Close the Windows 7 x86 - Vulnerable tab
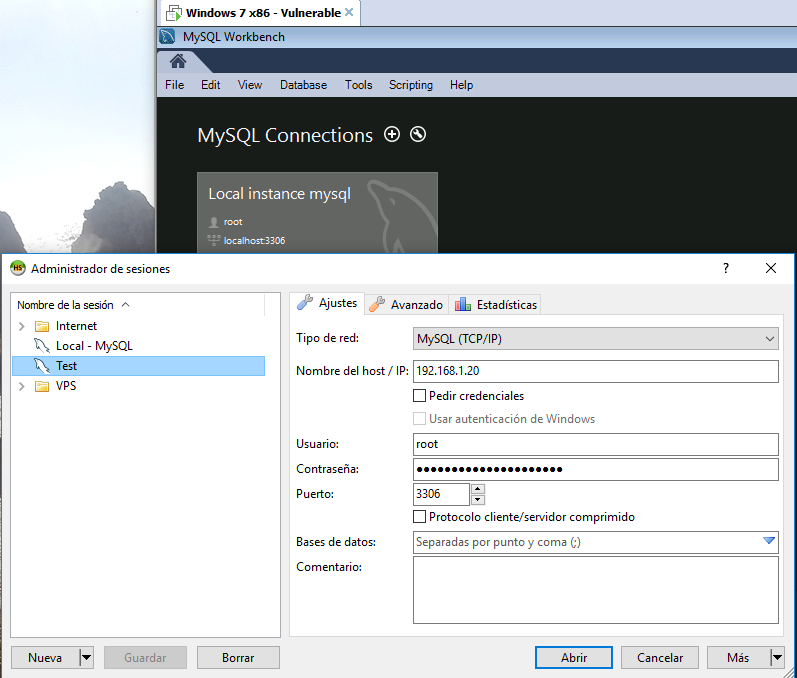The width and height of the screenshot is (797, 678). tap(349, 12)
